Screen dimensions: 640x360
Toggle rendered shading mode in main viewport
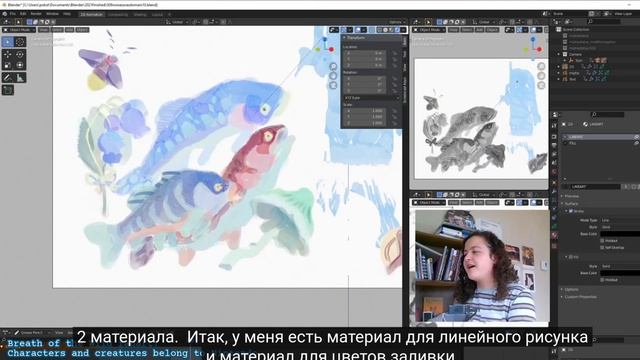click(x=397, y=30)
